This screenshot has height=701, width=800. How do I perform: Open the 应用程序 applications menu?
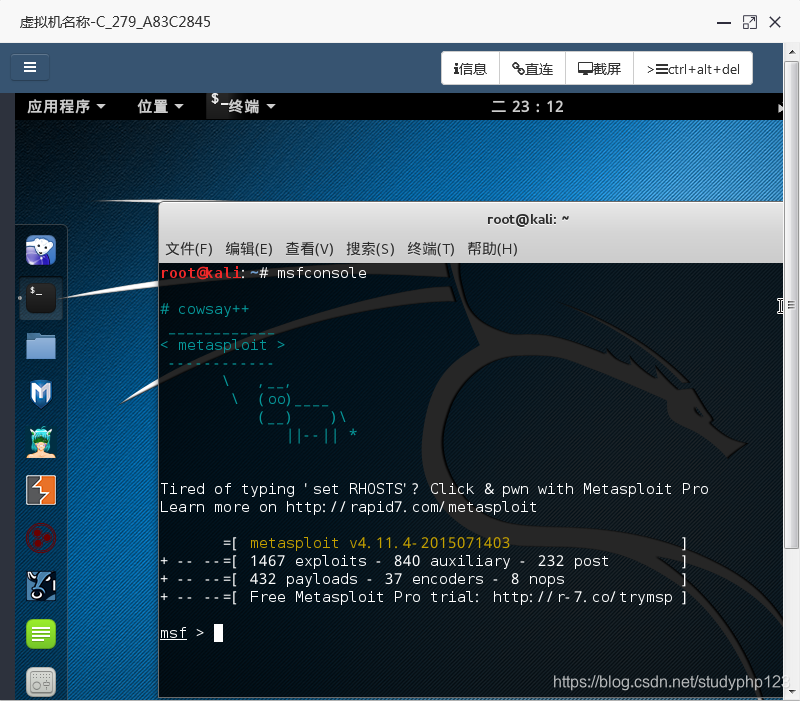[66, 106]
